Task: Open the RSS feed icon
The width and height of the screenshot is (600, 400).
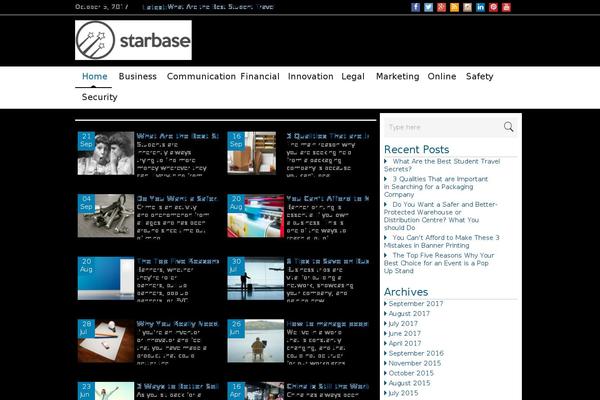Action: (454, 7)
